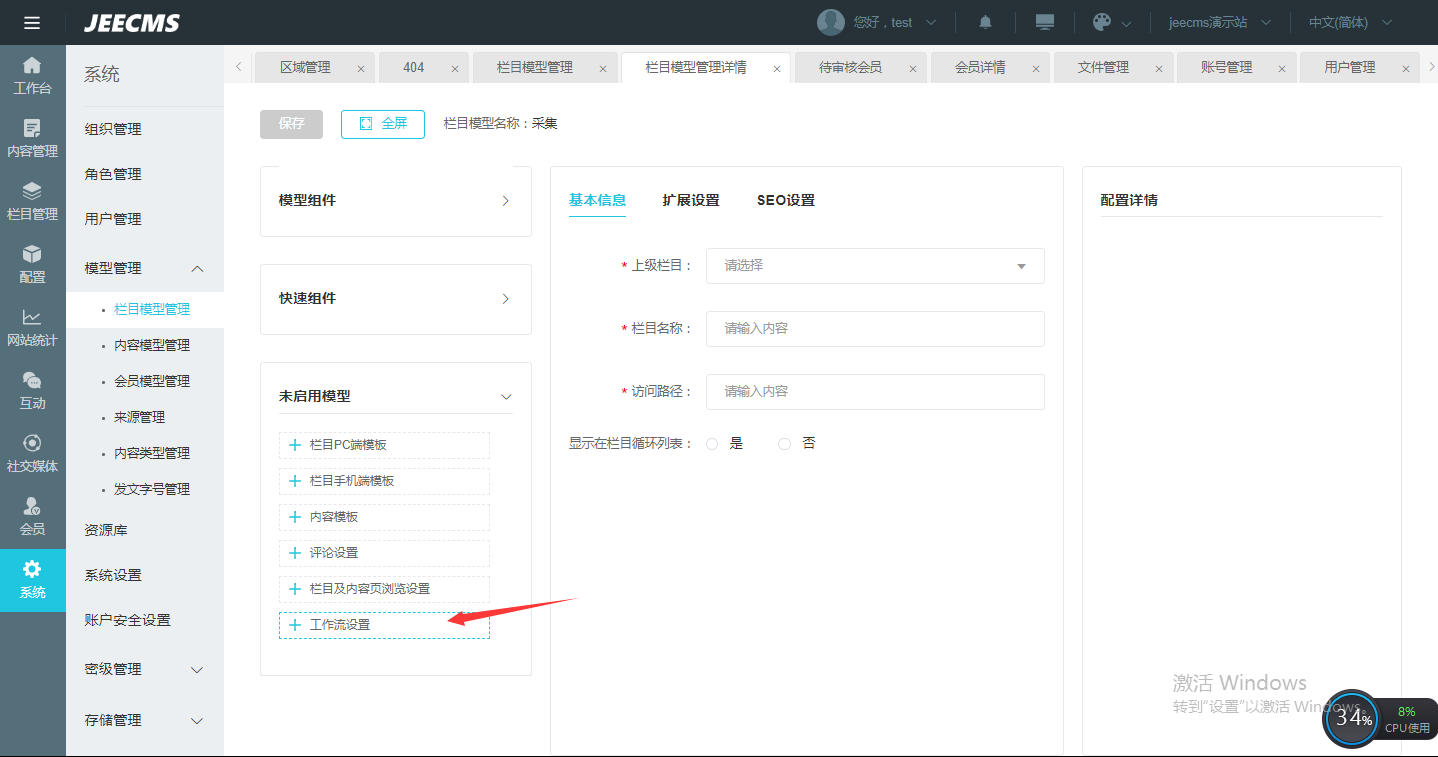Image resolution: width=1438 pixels, height=757 pixels.
Task: Select 是 for 显示在栏目循环列表
Action: click(712, 444)
